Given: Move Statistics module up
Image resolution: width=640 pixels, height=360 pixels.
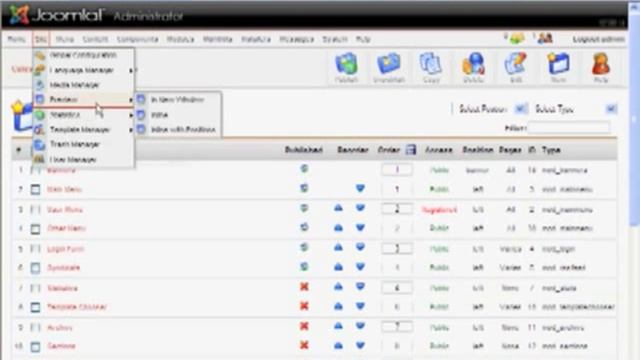Looking at the screenshot, I should [x=338, y=287].
